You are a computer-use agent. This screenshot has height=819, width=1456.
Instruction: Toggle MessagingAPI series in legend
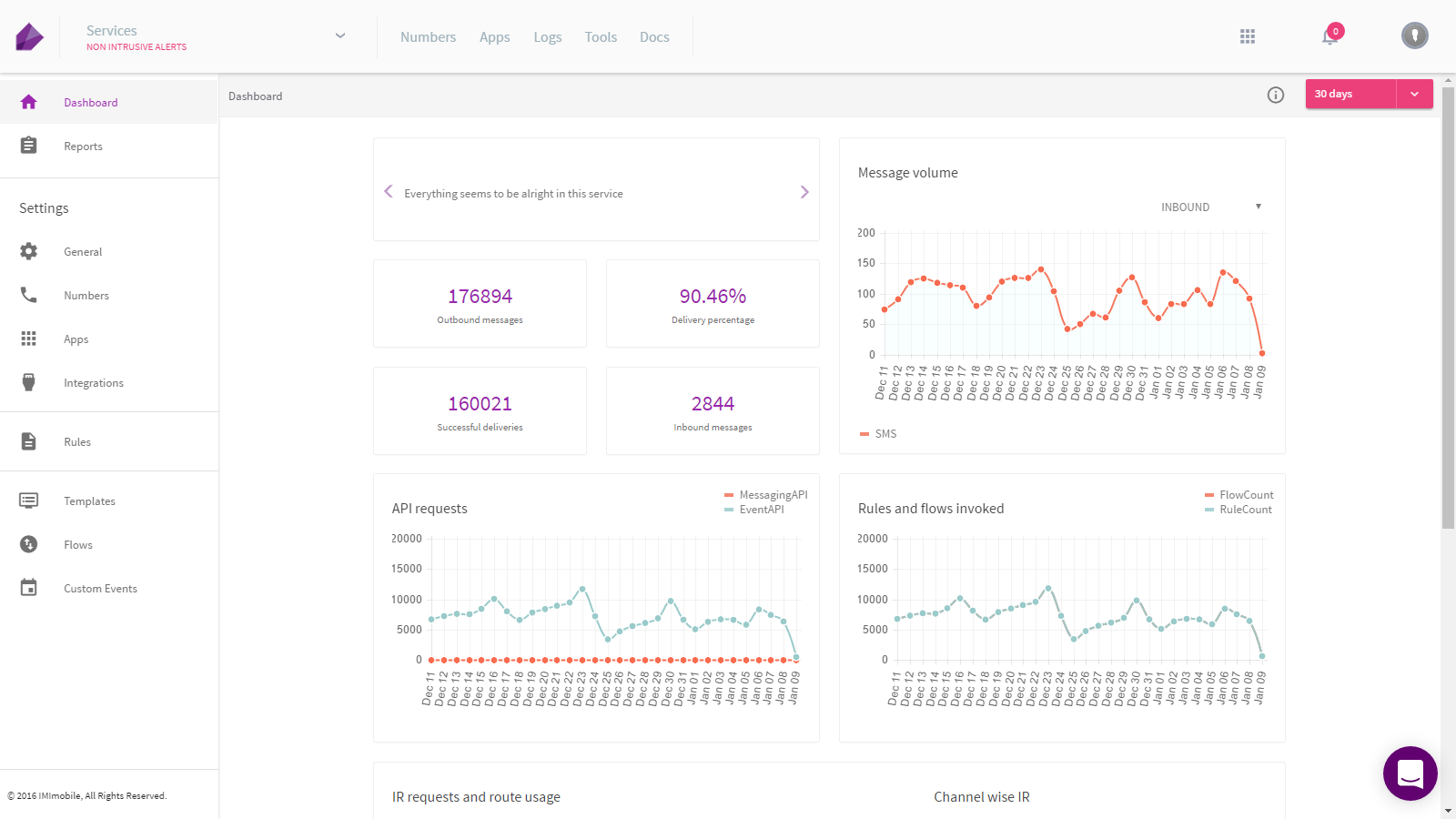coord(765,495)
